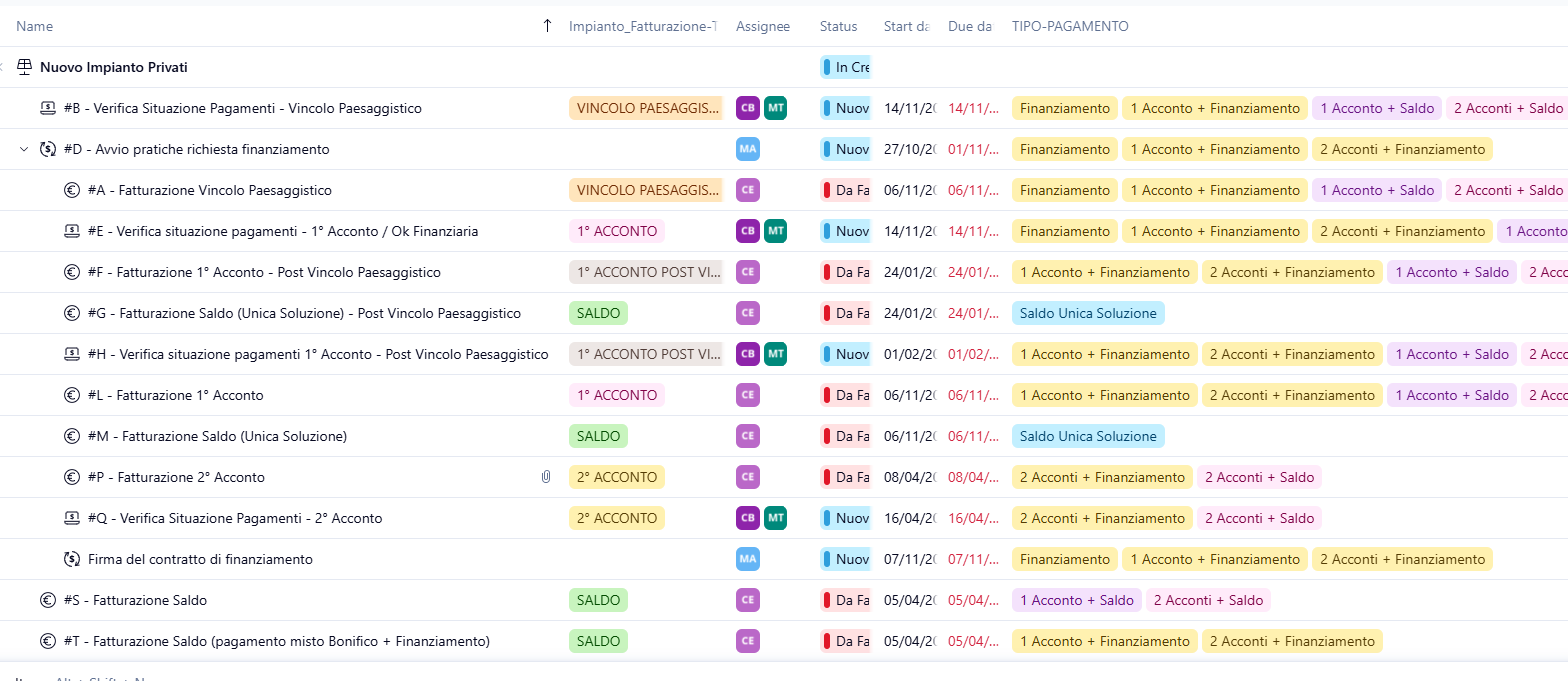Click the paperclip attachment icon on #P row

point(546,477)
